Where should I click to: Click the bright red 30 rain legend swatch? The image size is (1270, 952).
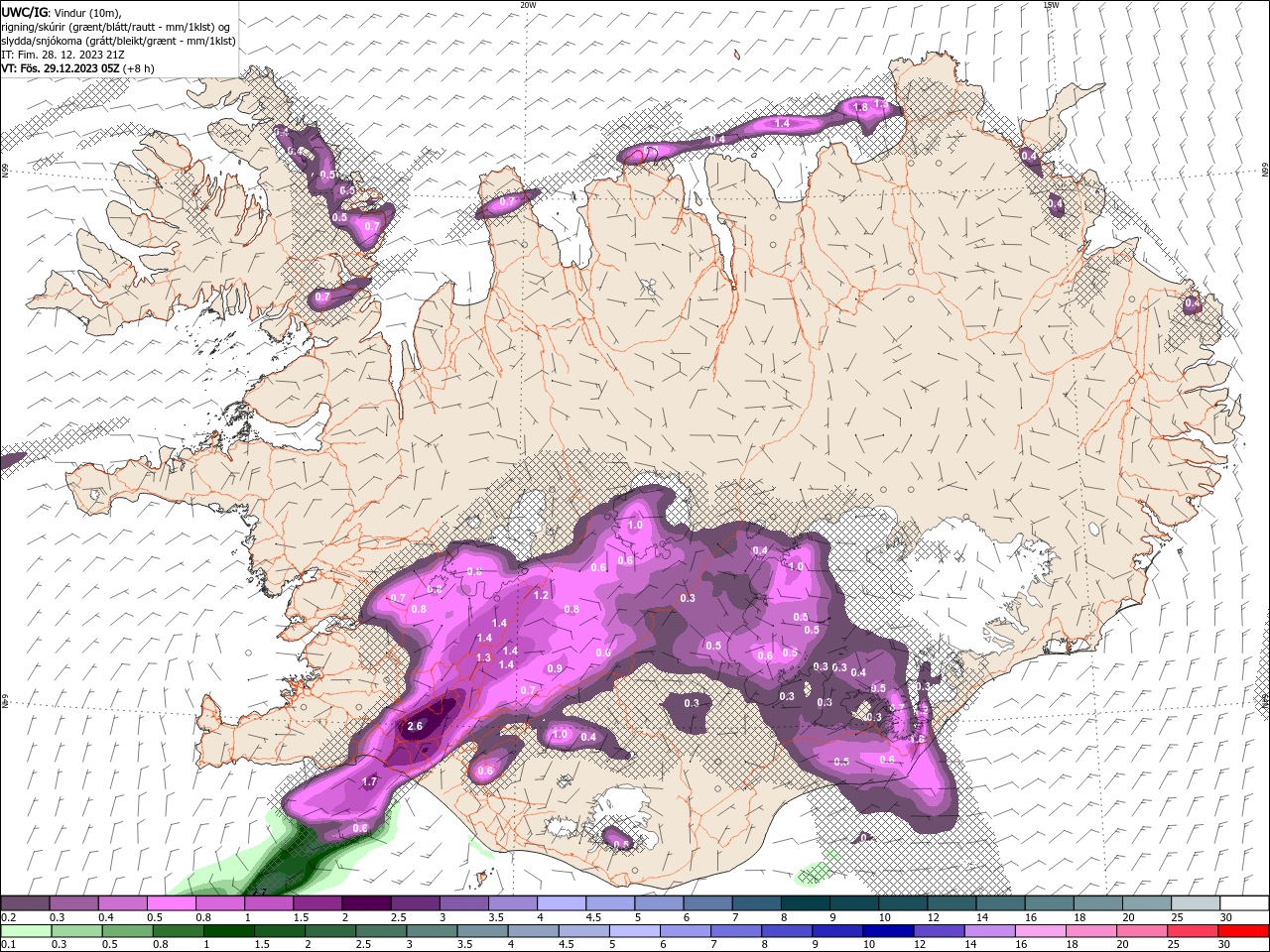[1244, 931]
